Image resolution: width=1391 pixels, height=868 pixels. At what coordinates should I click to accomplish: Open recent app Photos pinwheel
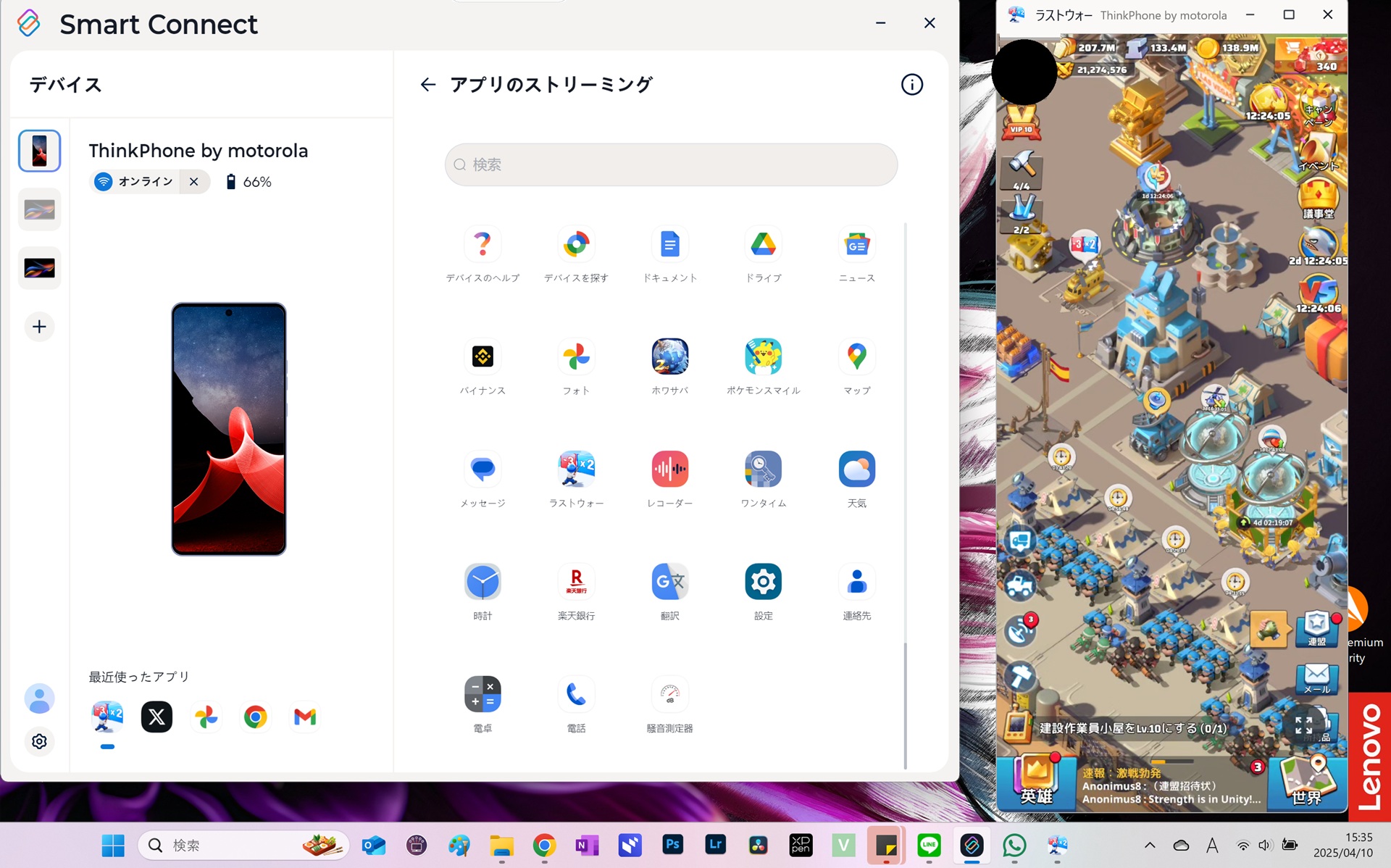pyautogui.click(x=206, y=717)
